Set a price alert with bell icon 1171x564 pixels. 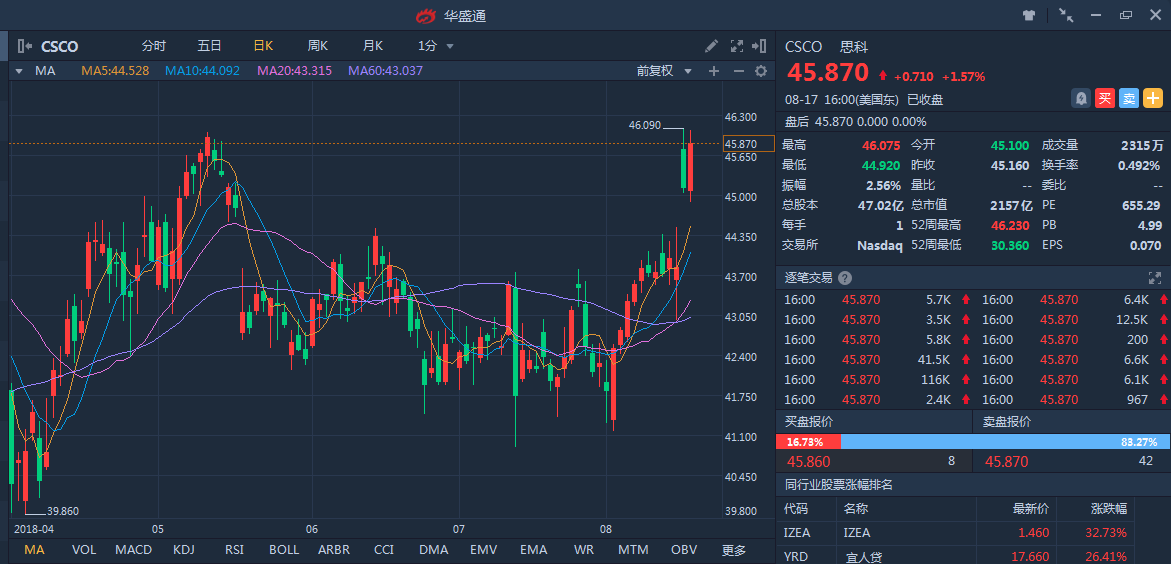coord(1081,98)
